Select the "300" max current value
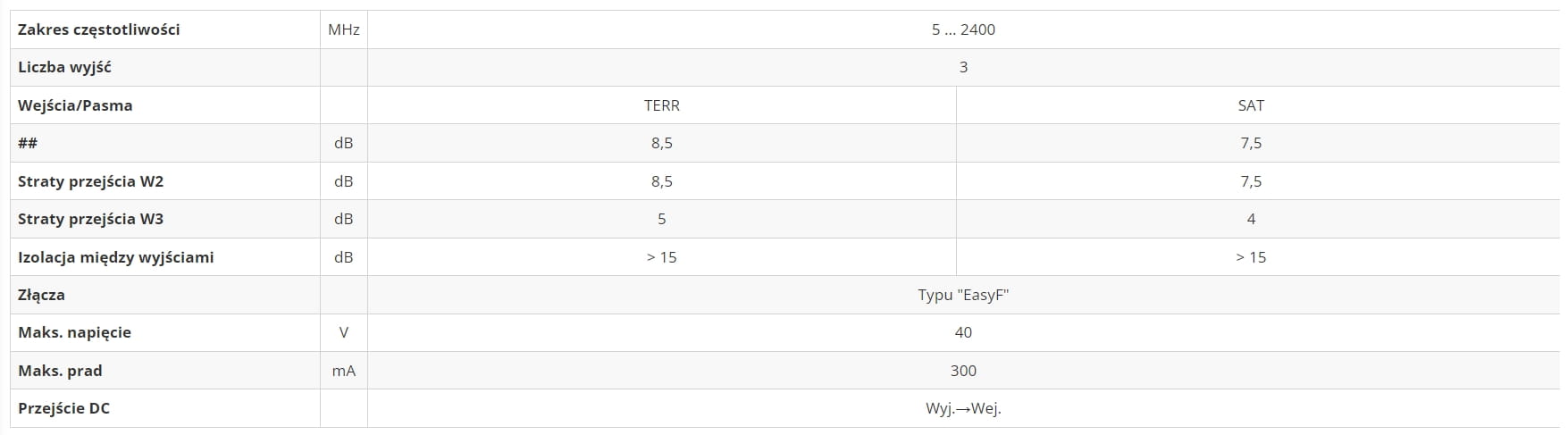This screenshot has width=1568, height=435. click(x=962, y=371)
